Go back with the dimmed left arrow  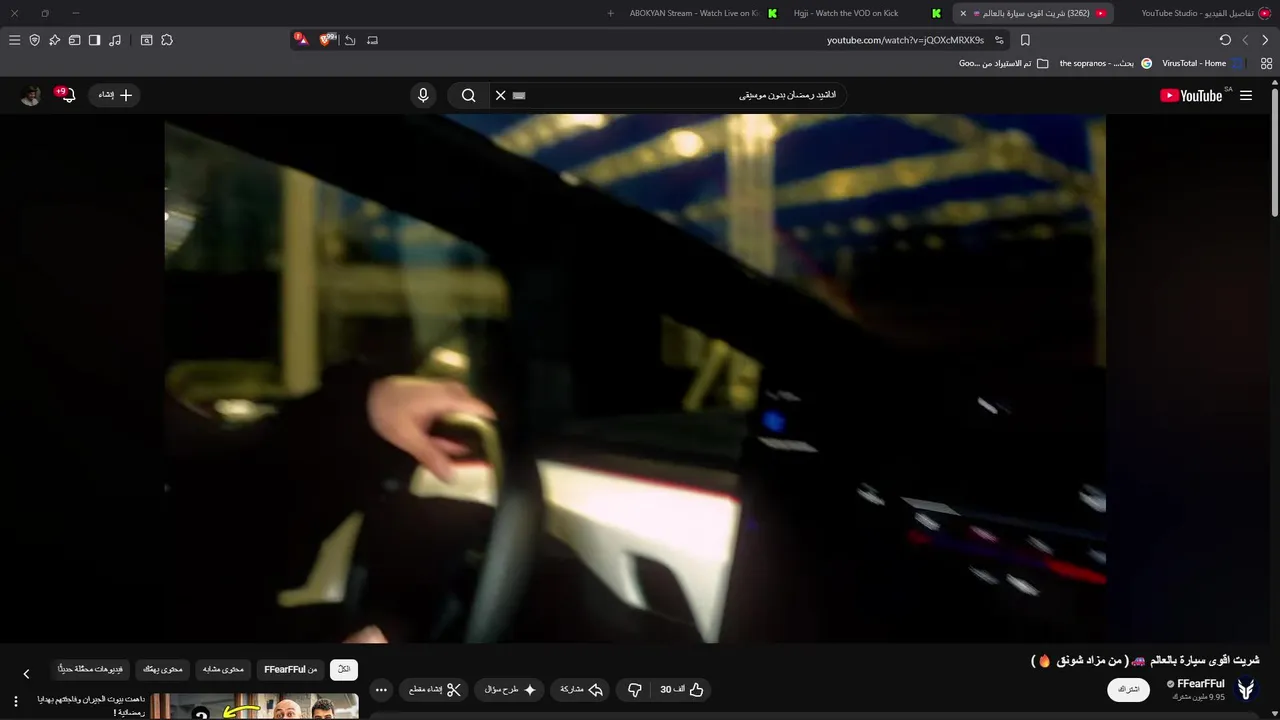(1245, 40)
